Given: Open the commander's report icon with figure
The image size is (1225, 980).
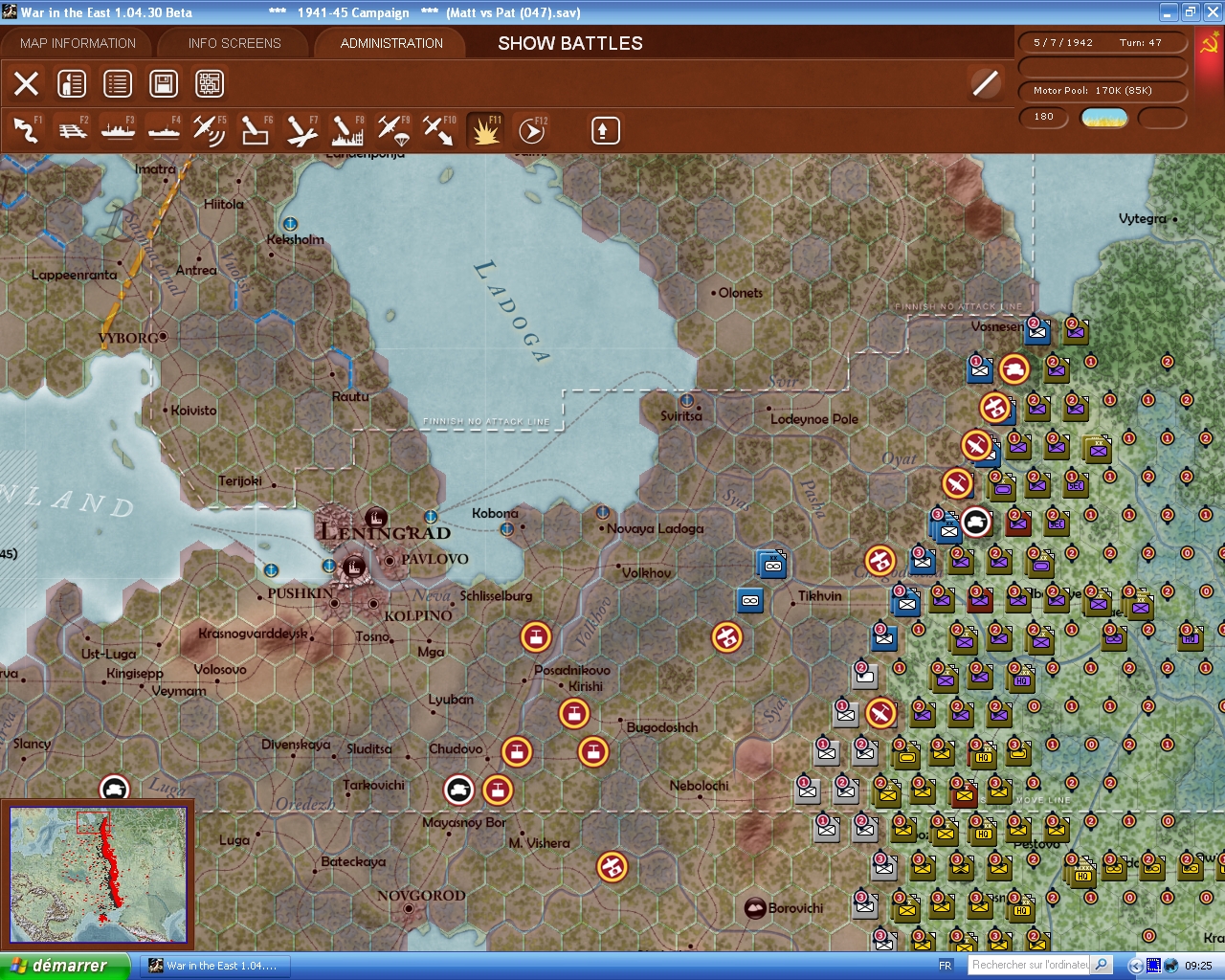Looking at the screenshot, I should point(72,84).
